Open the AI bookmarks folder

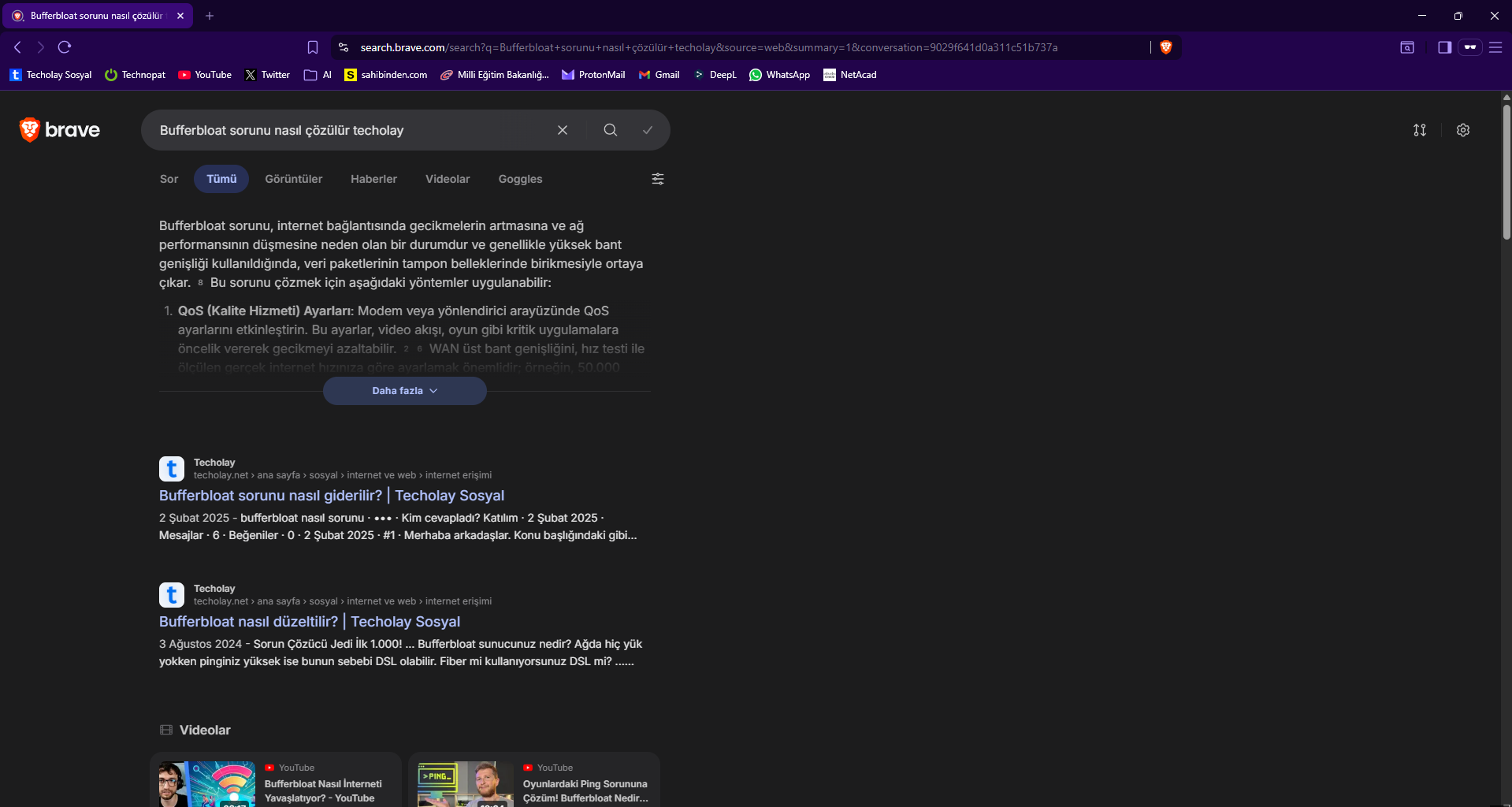pos(318,75)
